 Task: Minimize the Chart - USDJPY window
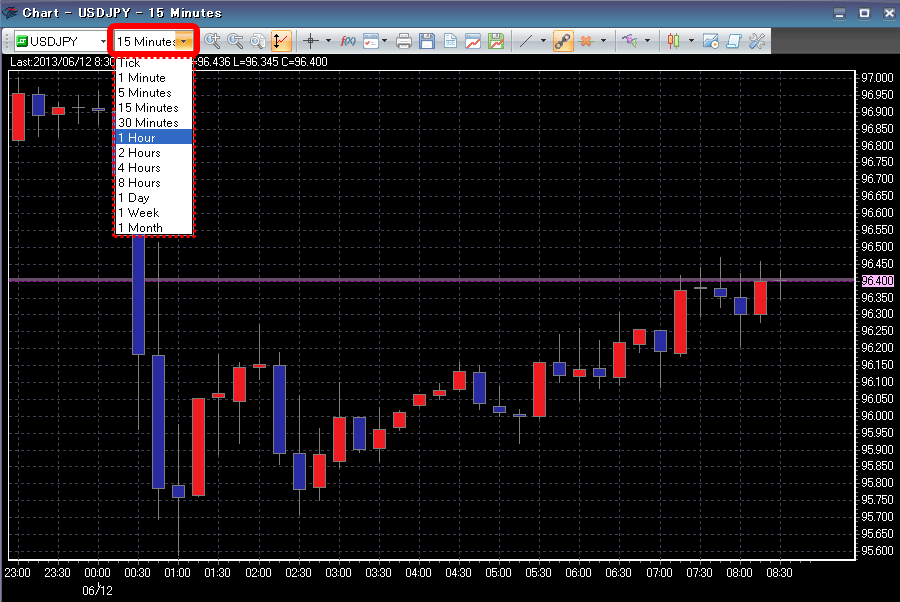(839, 13)
